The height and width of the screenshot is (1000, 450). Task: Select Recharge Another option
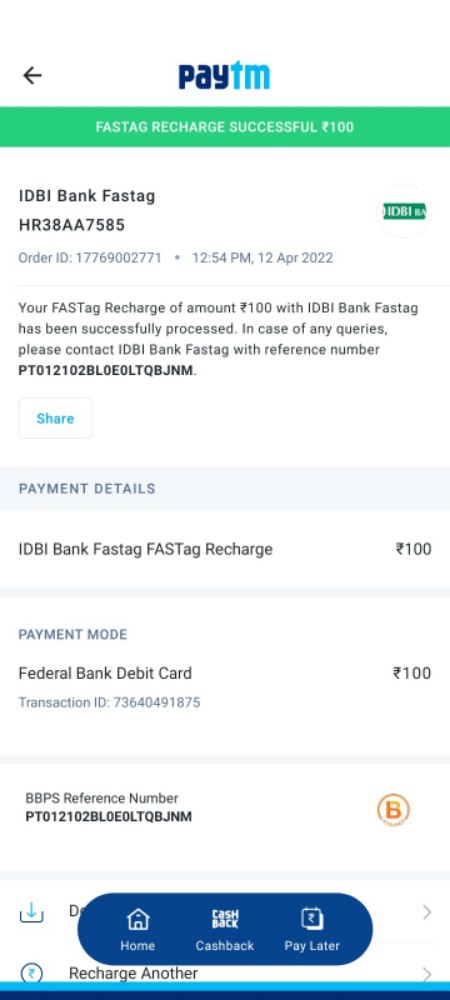[x=133, y=973]
